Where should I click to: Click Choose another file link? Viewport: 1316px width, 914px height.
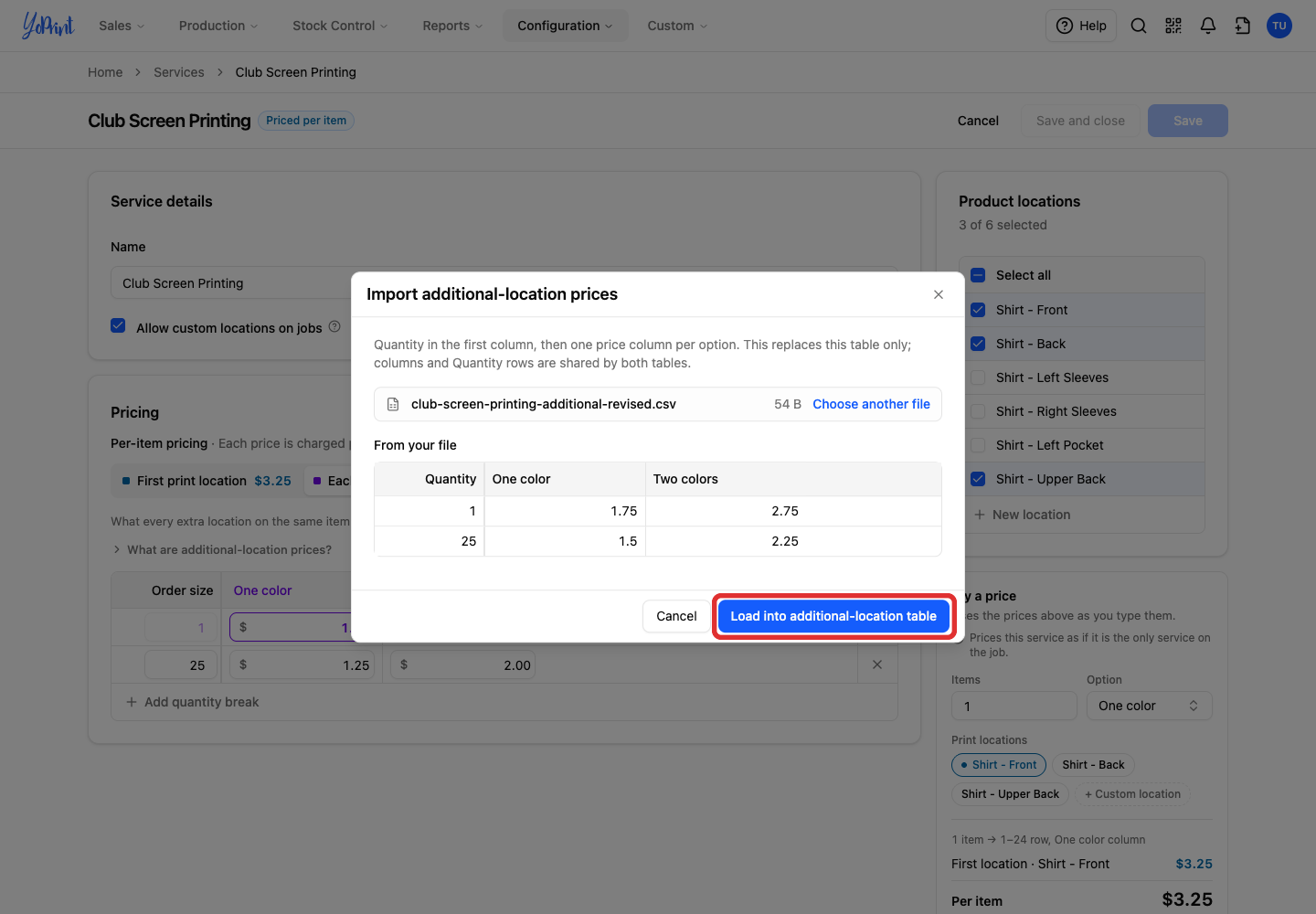(x=871, y=404)
